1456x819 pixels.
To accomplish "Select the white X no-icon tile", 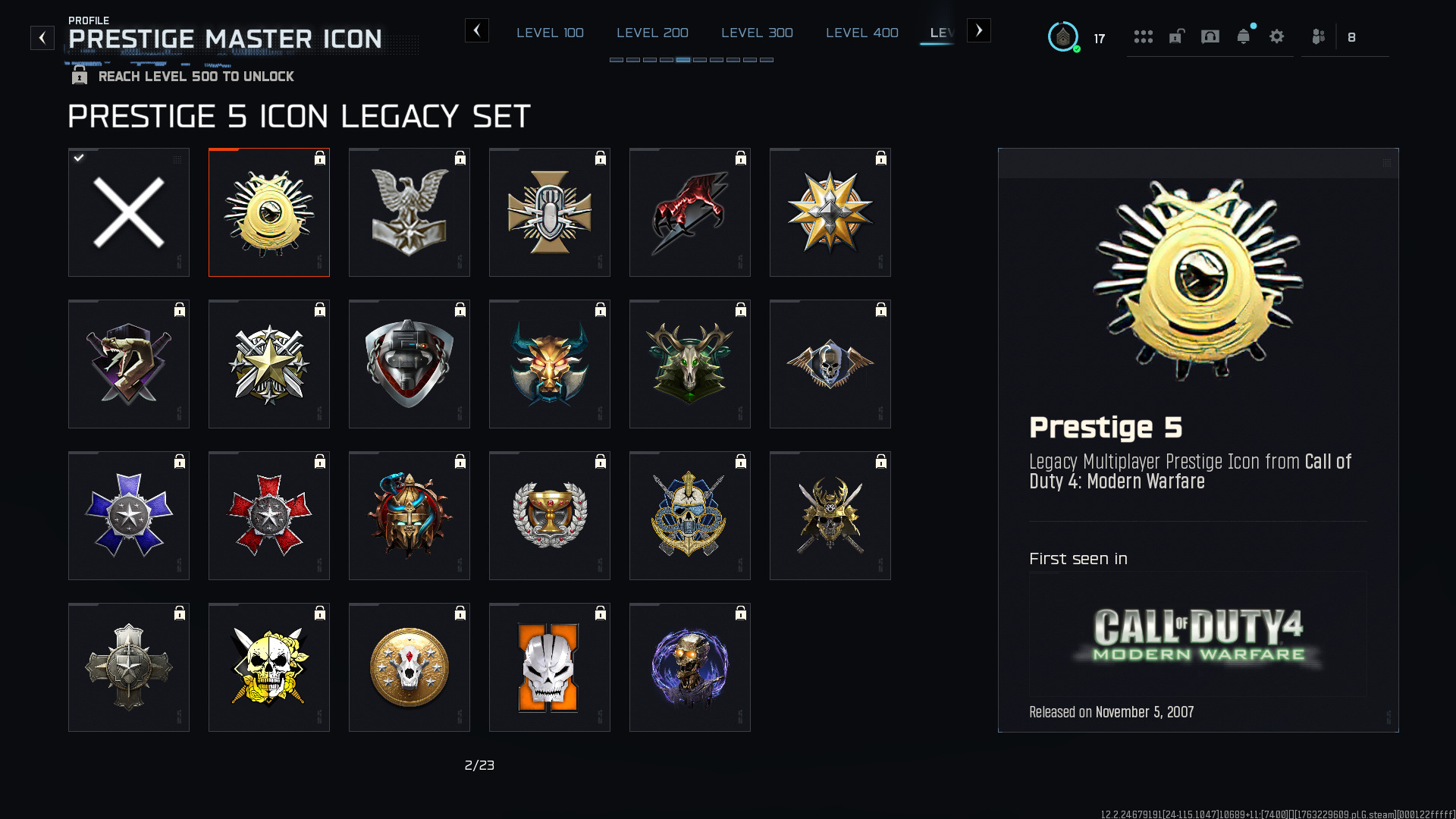I will (x=129, y=212).
